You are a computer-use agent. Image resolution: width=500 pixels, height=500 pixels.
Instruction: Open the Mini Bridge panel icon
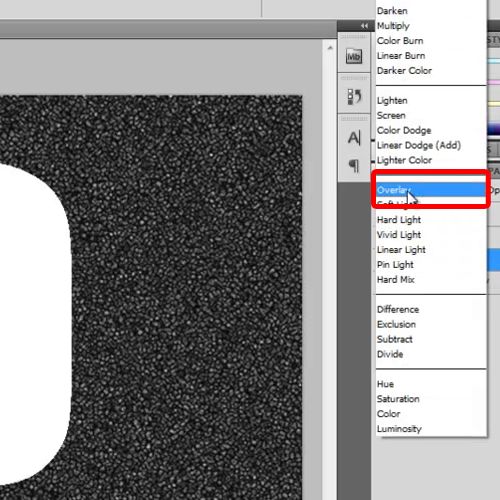click(354, 56)
